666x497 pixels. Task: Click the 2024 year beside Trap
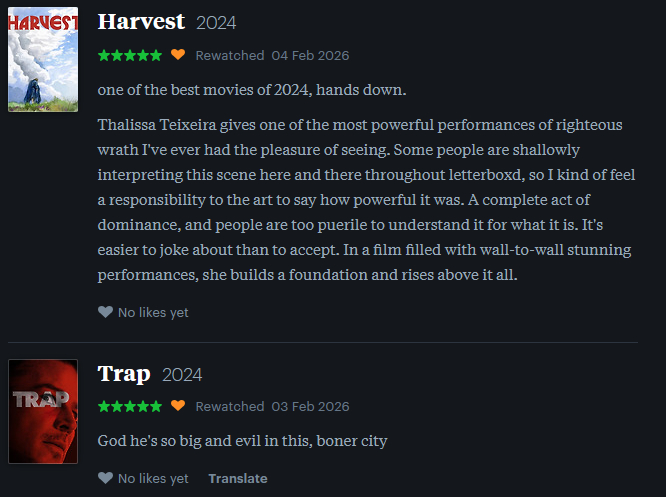[182, 375]
